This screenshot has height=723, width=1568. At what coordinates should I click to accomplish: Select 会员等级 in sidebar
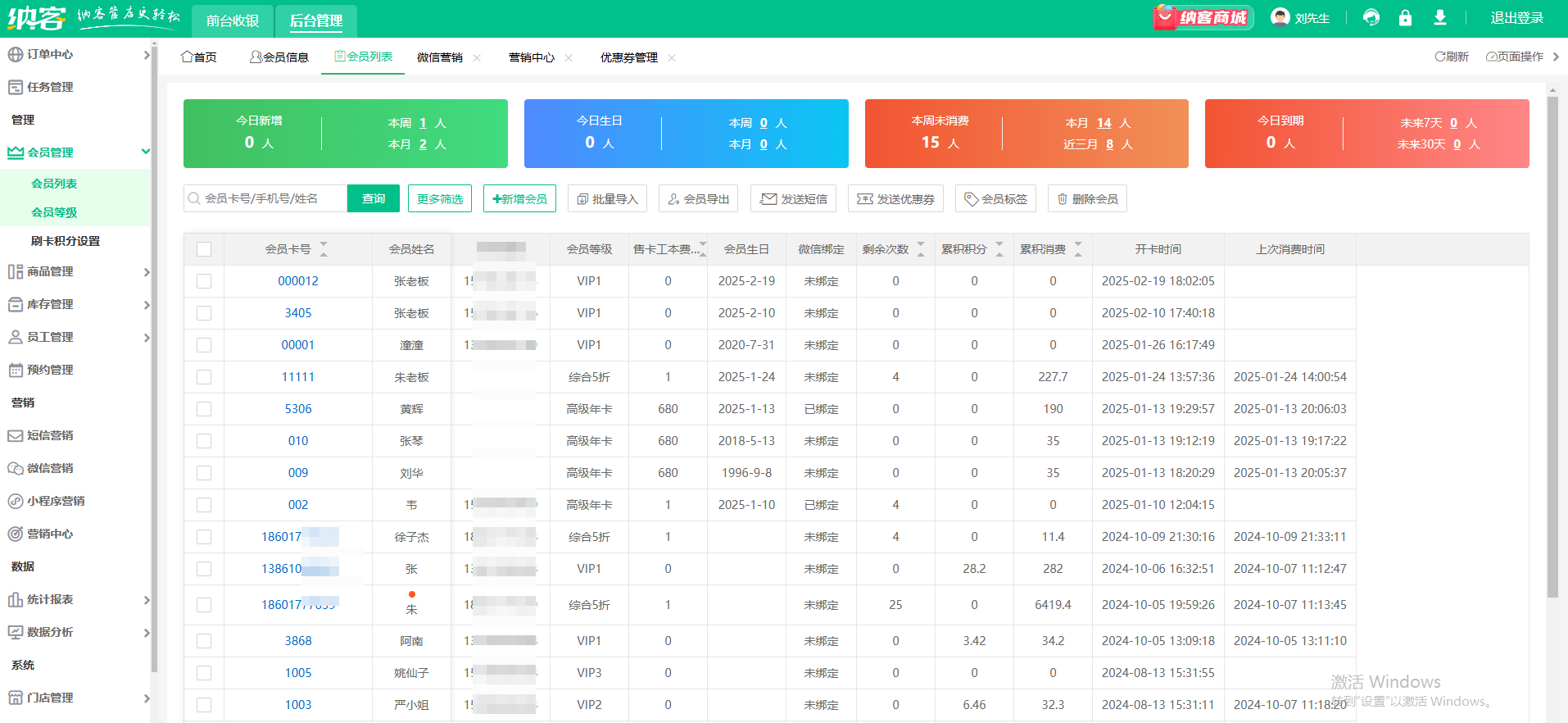pos(54,212)
